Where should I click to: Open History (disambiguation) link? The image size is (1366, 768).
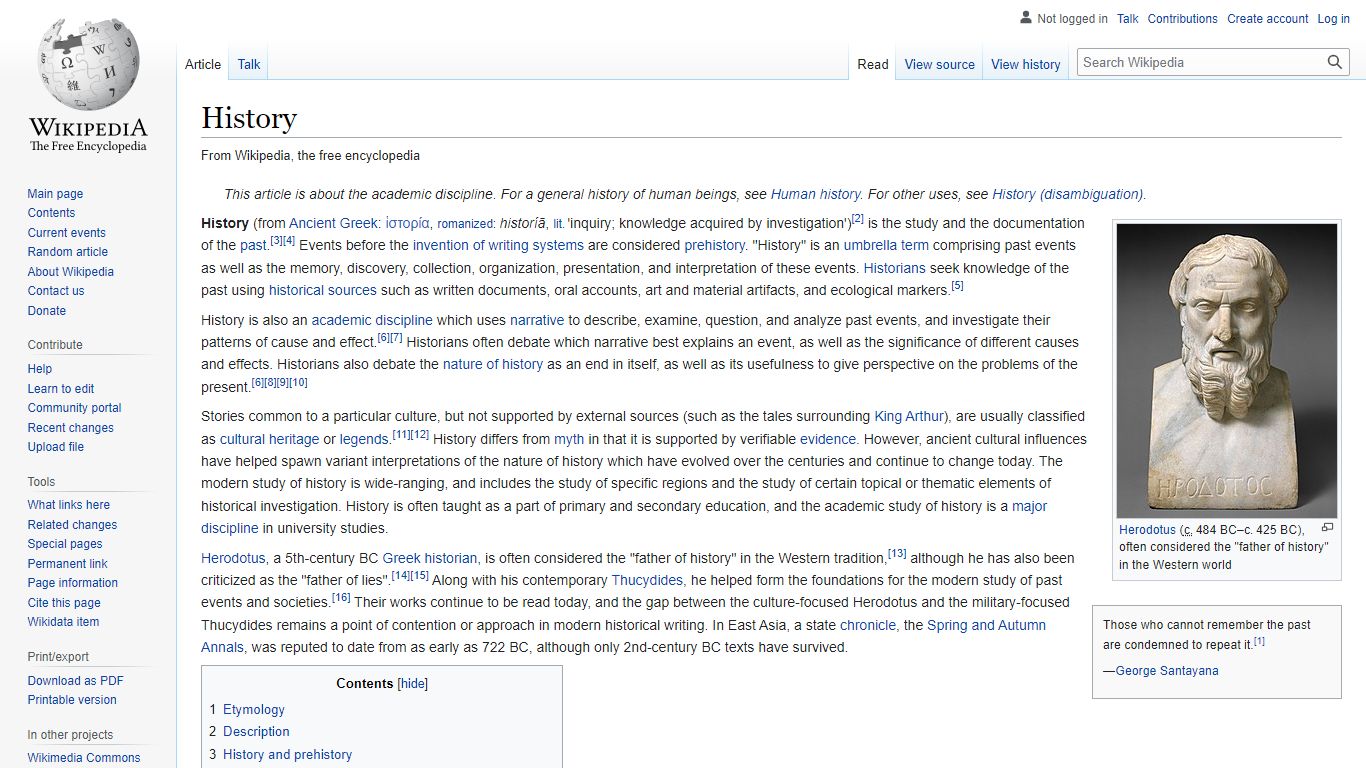tap(1068, 194)
